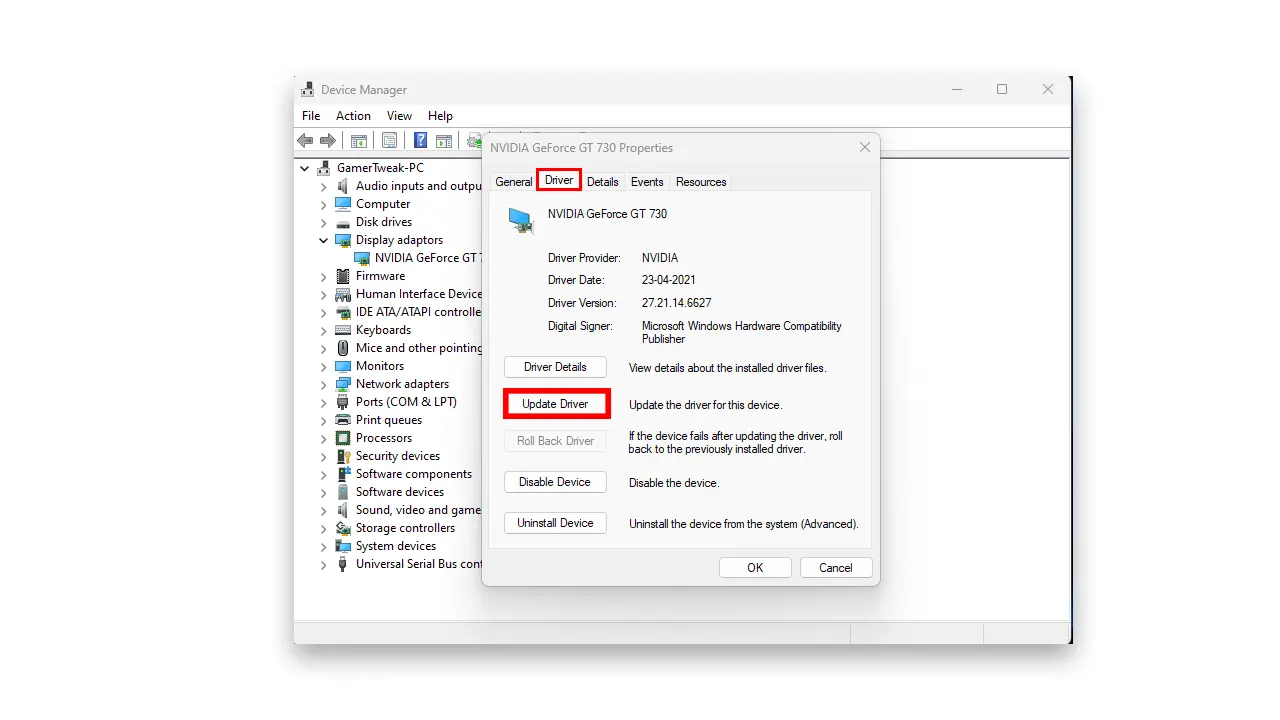Expand the Monitors node
Screen dimensions: 1280x720
(x=323, y=367)
